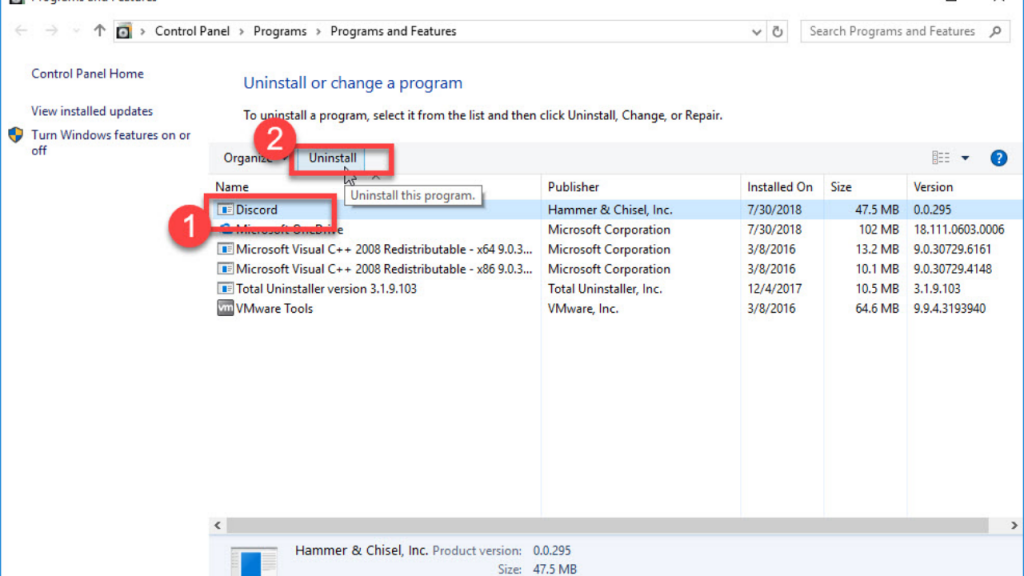Click the horizontal scrollbar left arrow

point(217,525)
